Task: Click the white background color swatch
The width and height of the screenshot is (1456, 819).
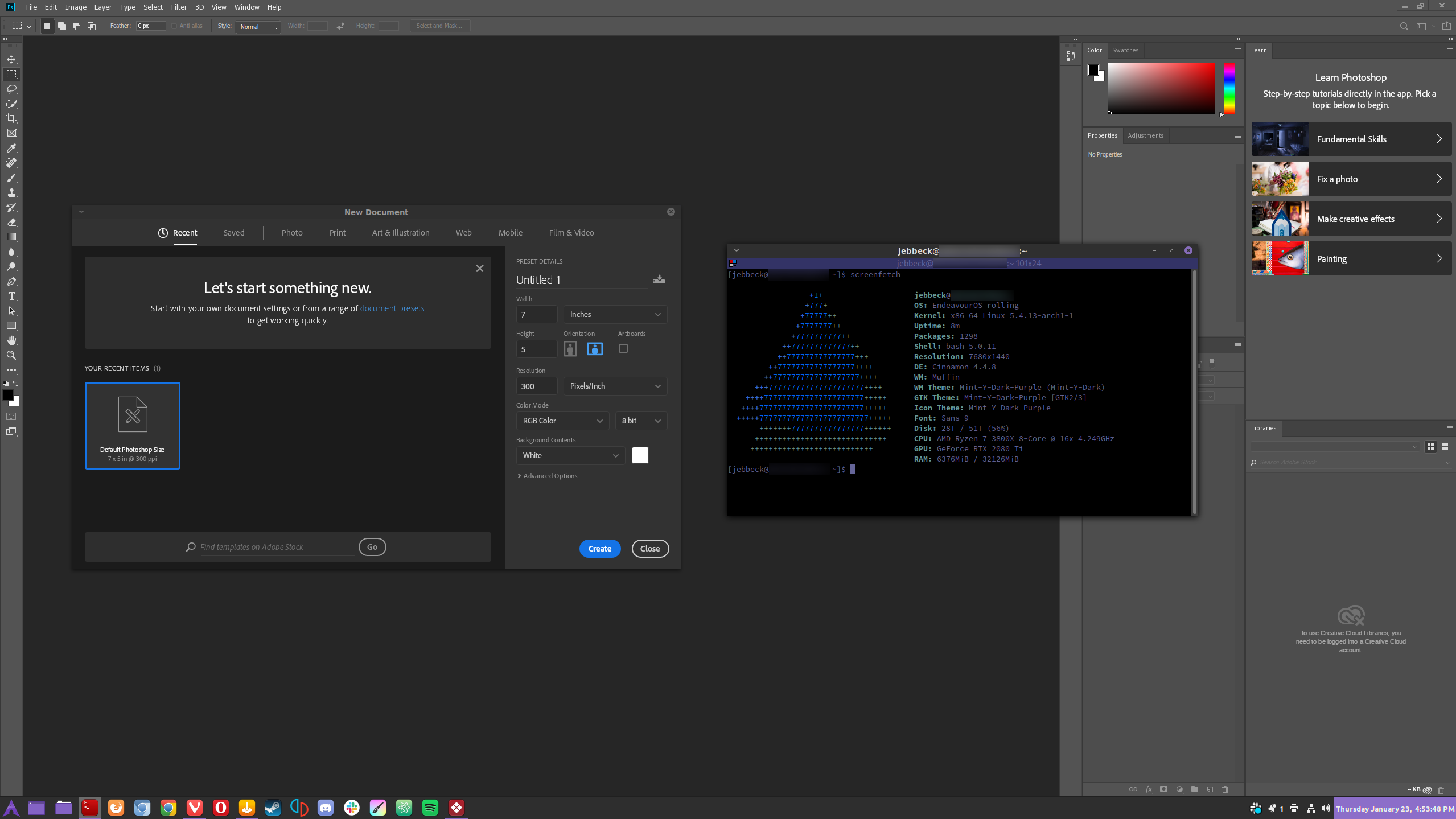Action: click(x=640, y=455)
